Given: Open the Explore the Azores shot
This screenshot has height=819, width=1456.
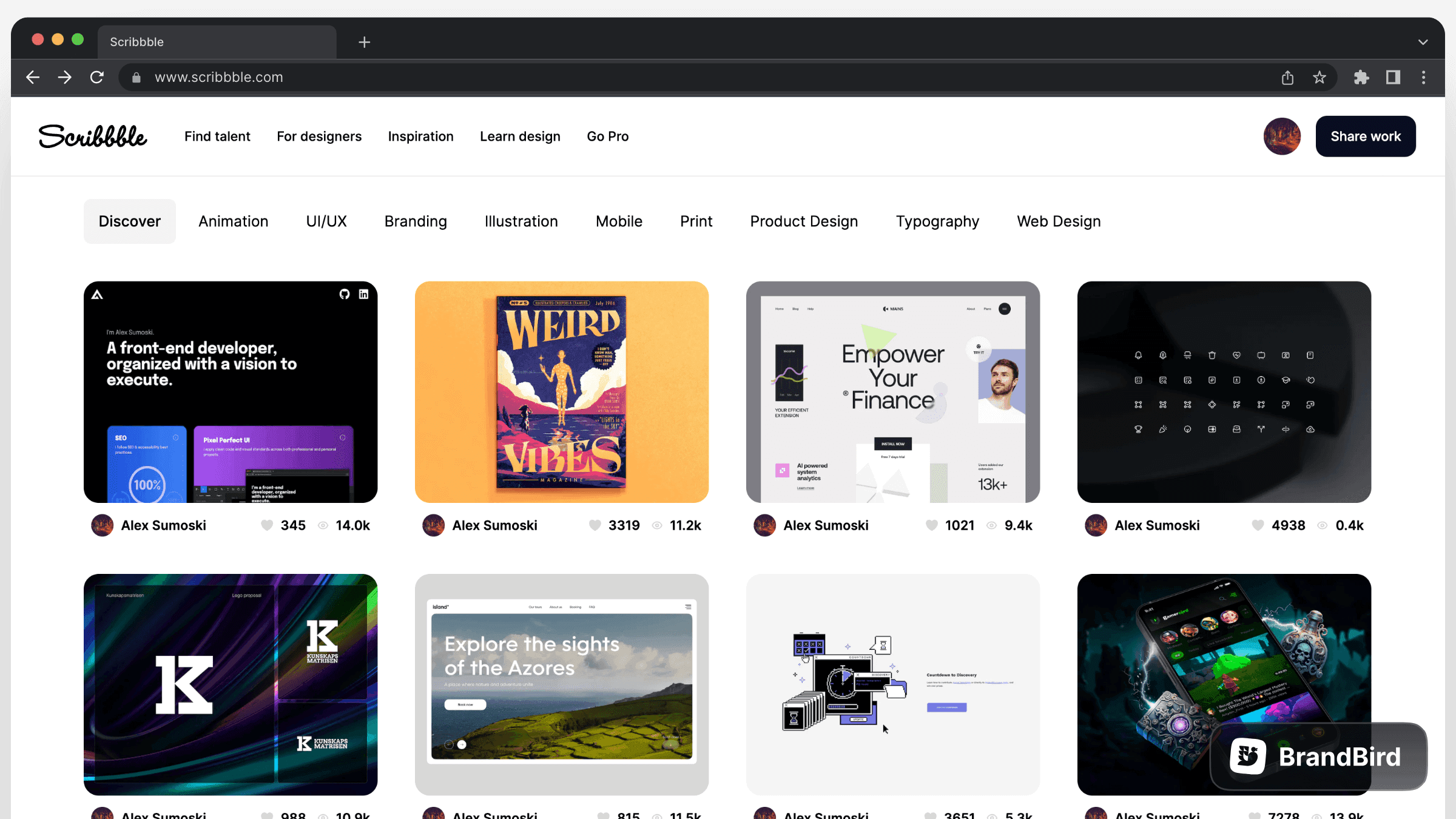Looking at the screenshot, I should tap(562, 685).
